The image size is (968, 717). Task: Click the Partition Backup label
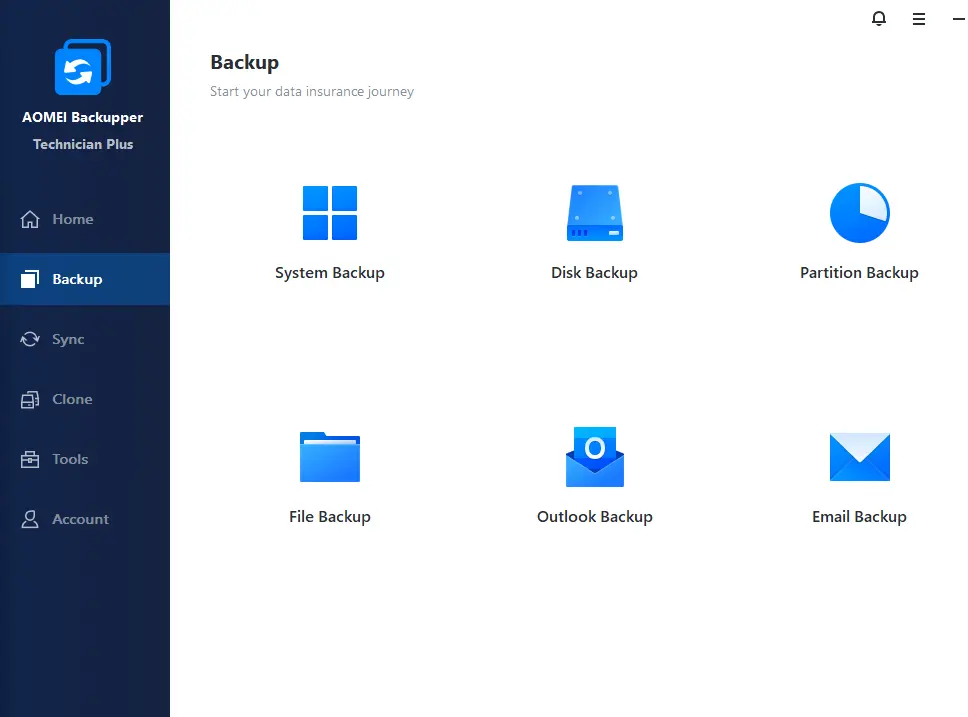click(x=859, y=273)
